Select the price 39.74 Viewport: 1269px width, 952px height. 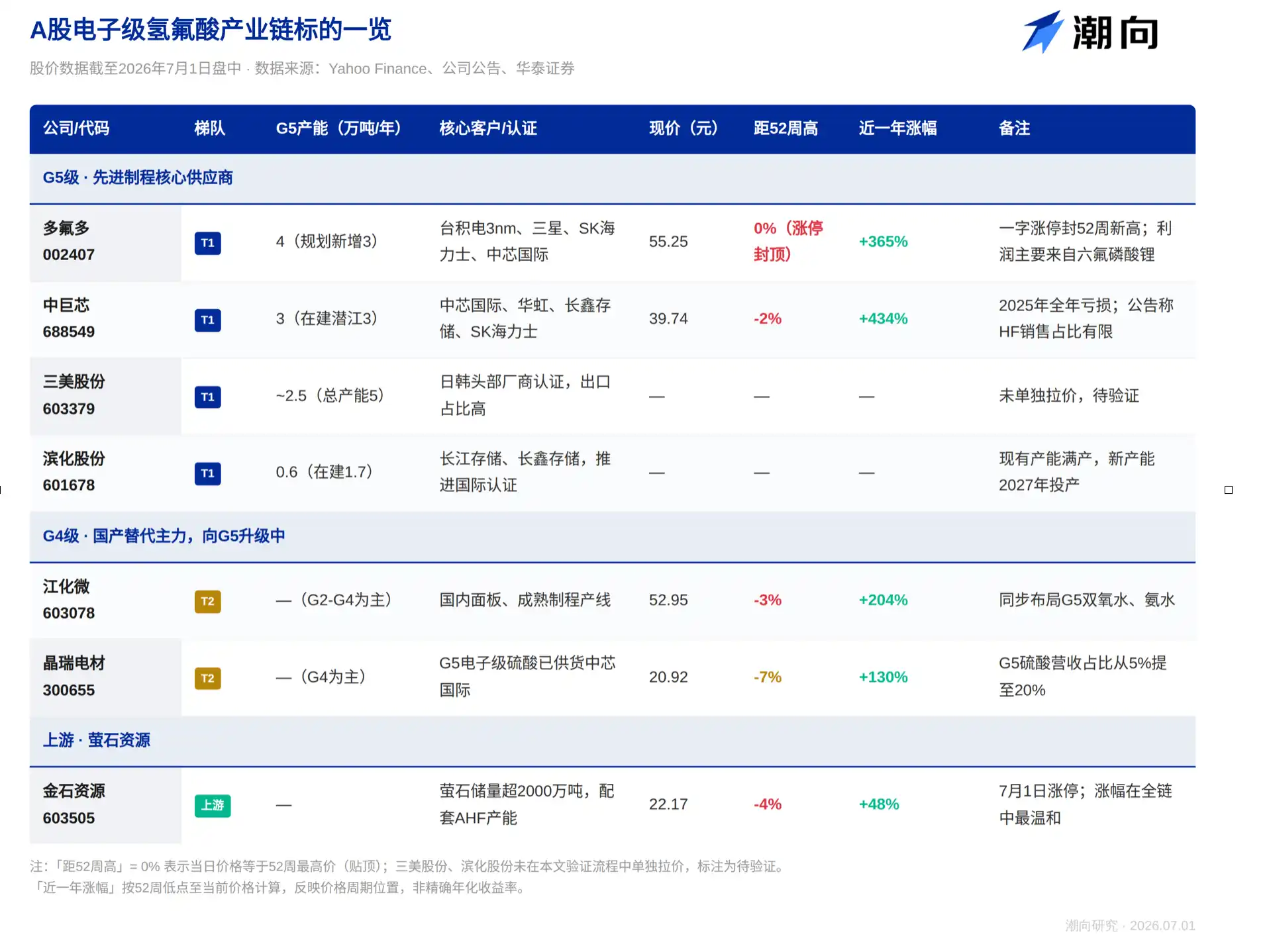668,318
